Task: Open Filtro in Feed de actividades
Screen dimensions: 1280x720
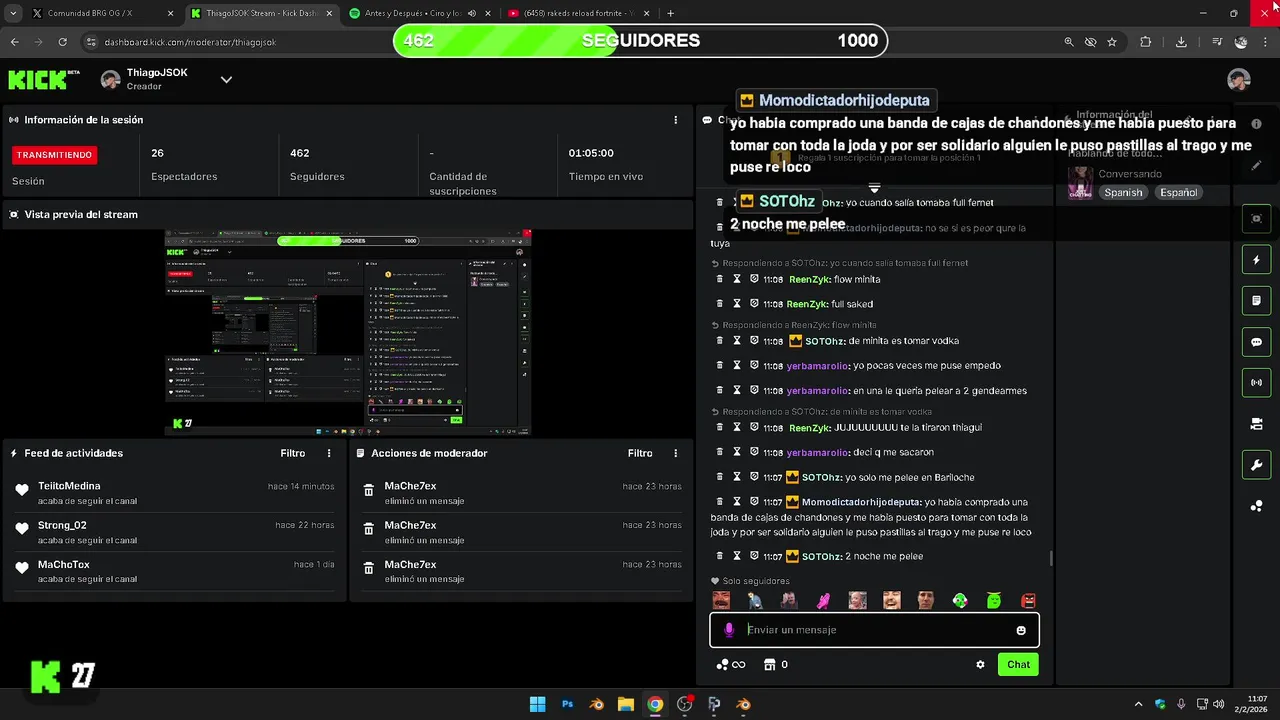Action: coord(293,453)
